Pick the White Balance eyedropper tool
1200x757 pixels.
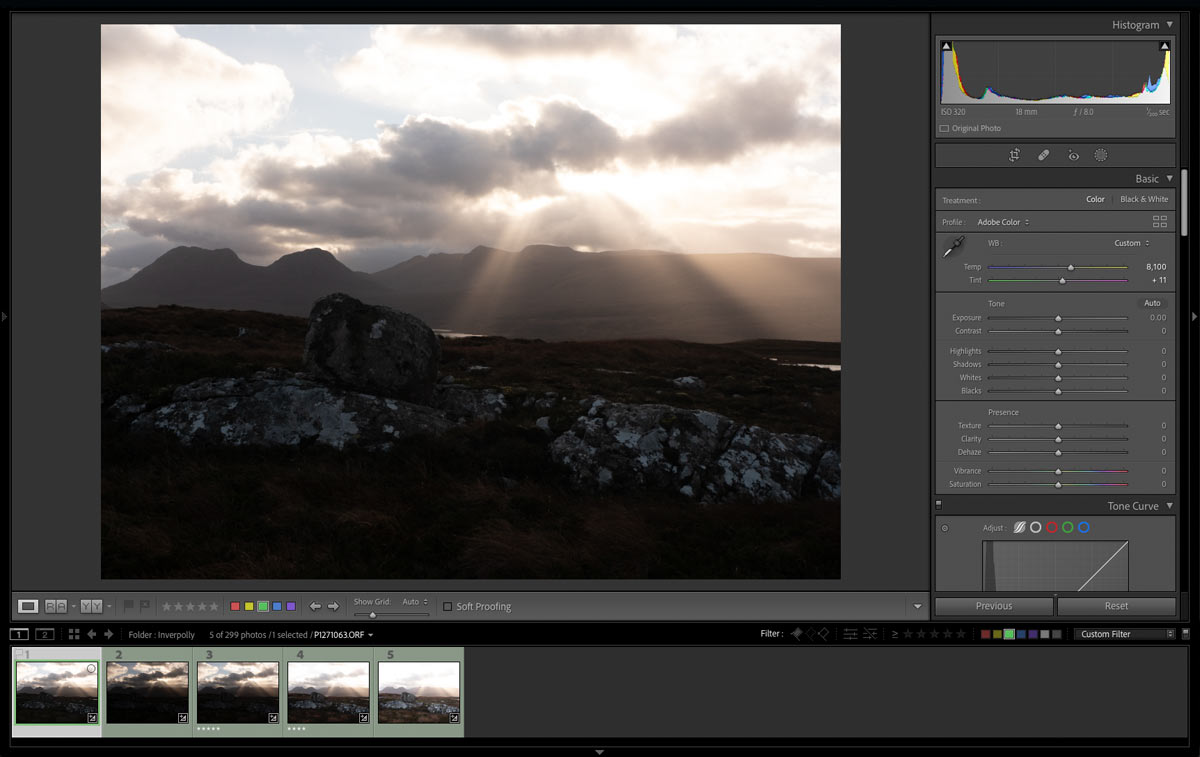pyautogui.click(x=953, y=247)
